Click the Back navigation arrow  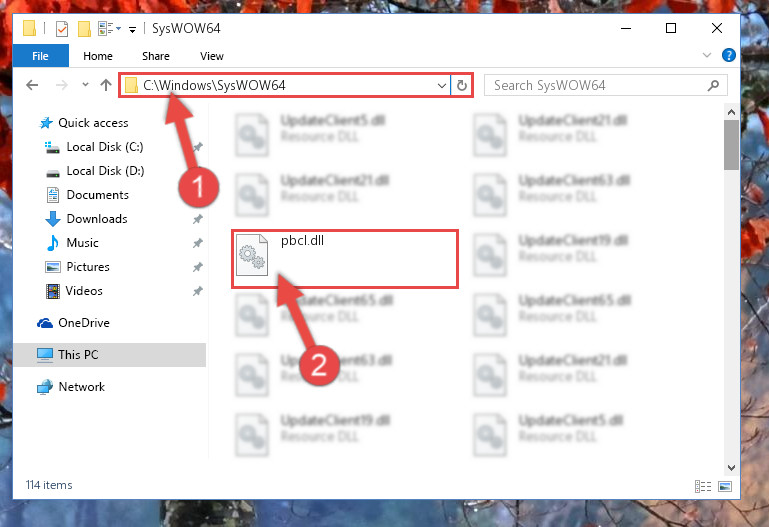click(32, 85)
